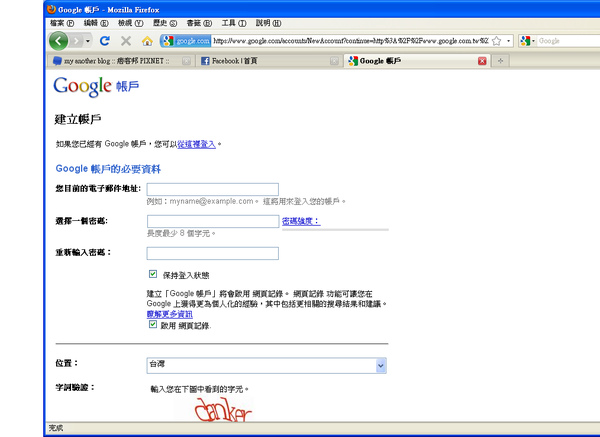Open the 書籤 (Bookmarks) menu
Viewport: 600px width, 437px height.
199,23
